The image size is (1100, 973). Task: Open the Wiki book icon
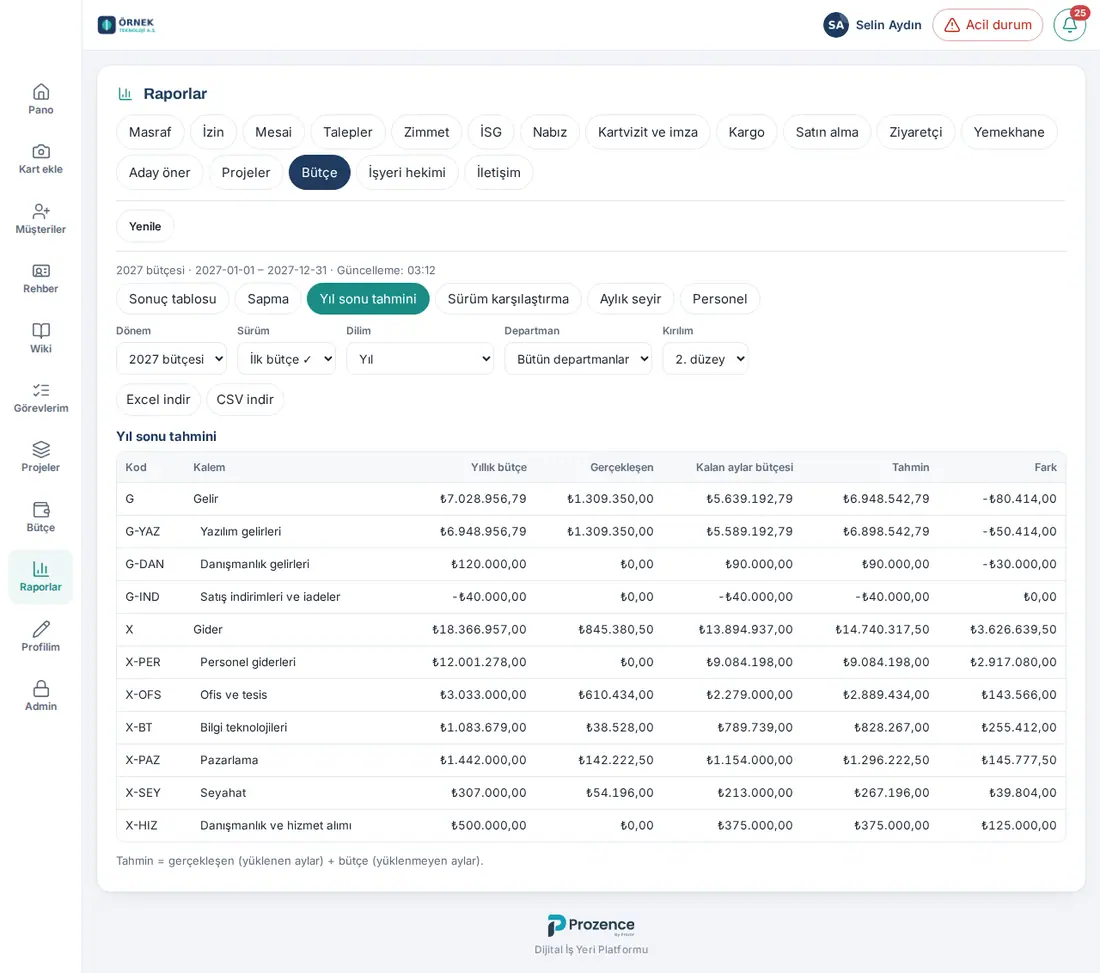pos(41,330)
